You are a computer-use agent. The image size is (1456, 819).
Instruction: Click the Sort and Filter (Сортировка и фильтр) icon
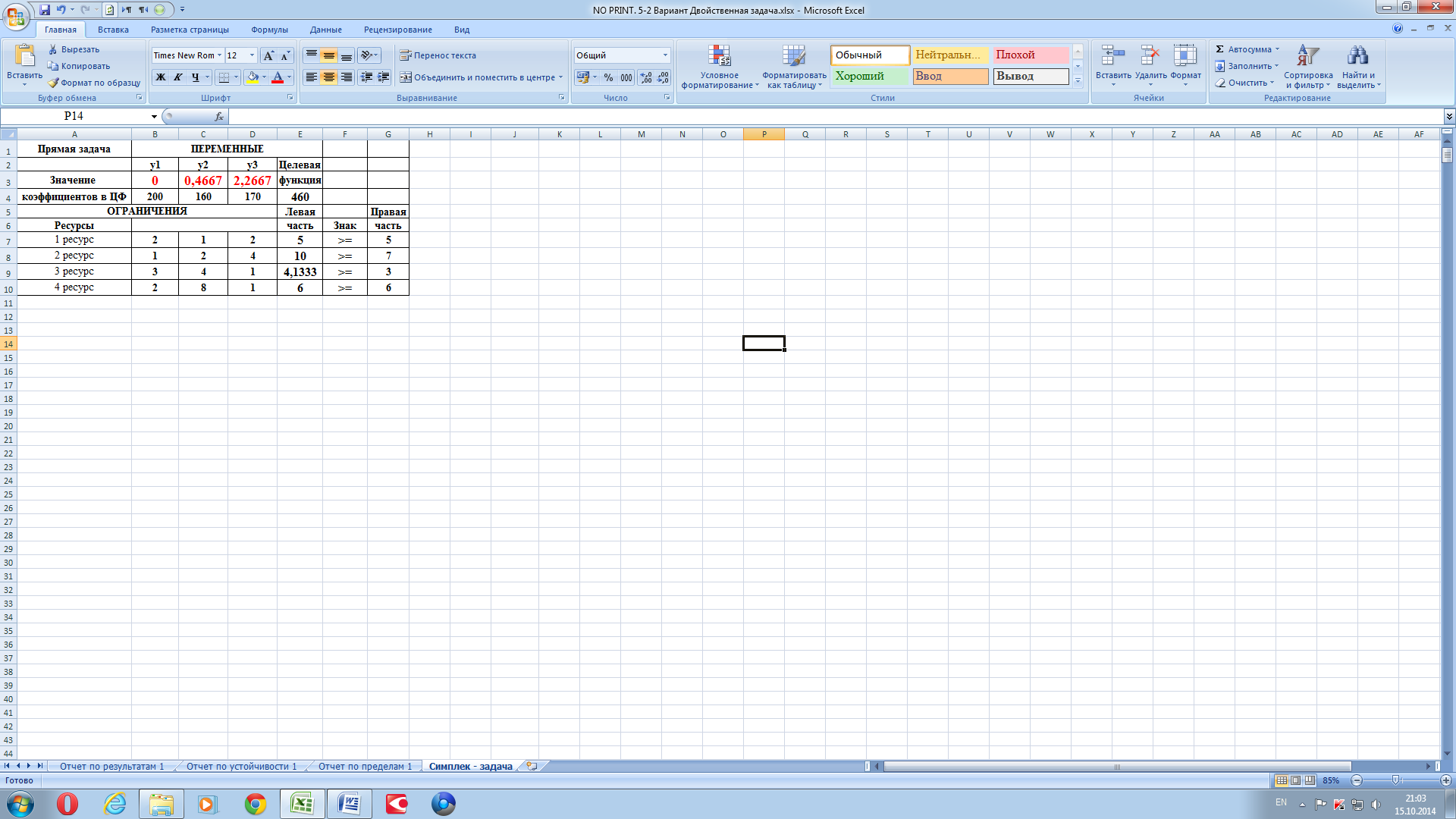1307,56
